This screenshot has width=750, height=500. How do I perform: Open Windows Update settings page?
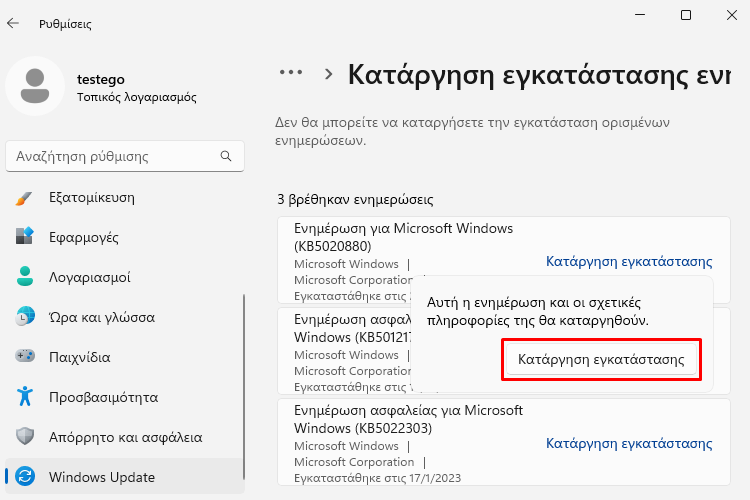tap(125, 477)
